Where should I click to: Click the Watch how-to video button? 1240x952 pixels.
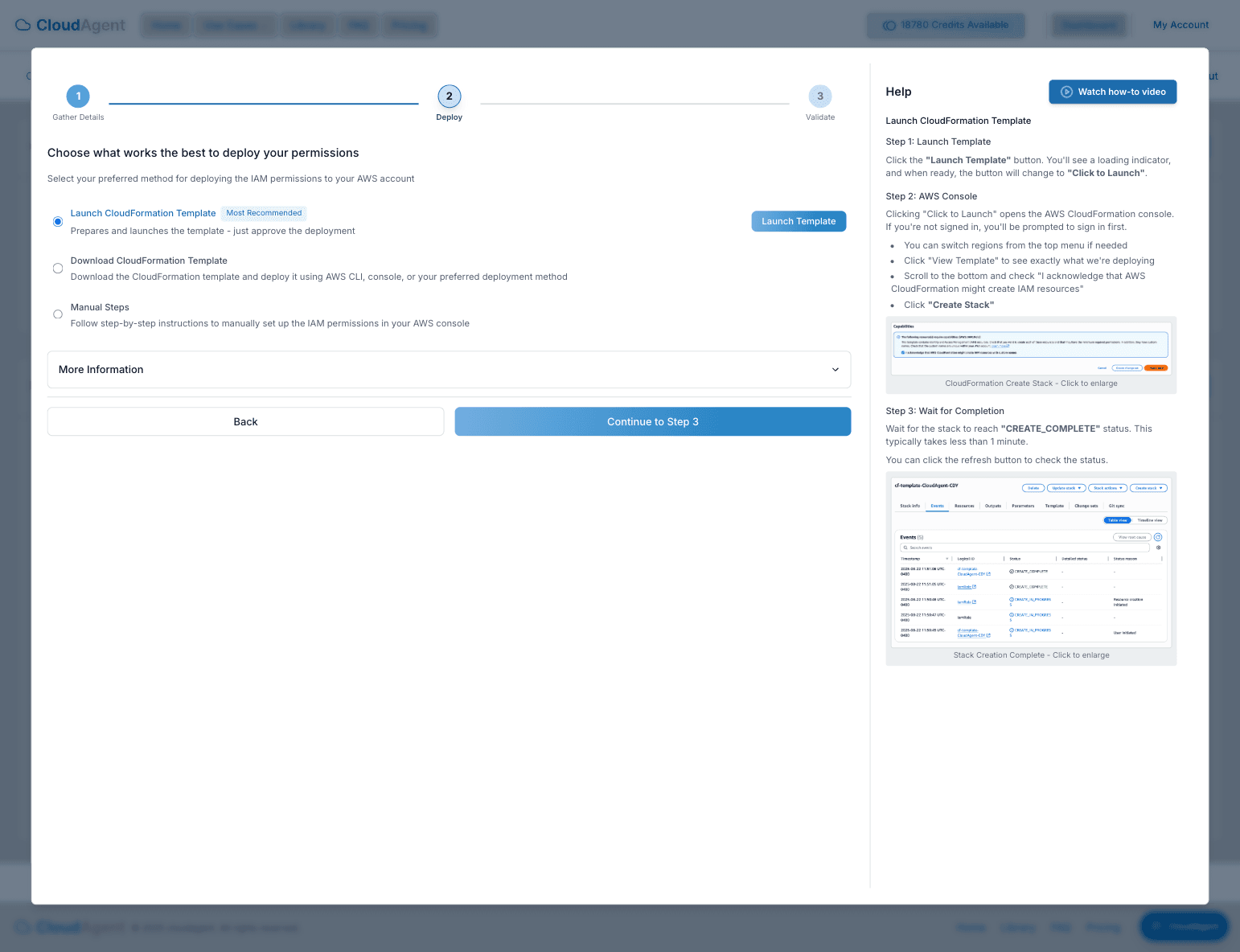tap(1112, 92)
